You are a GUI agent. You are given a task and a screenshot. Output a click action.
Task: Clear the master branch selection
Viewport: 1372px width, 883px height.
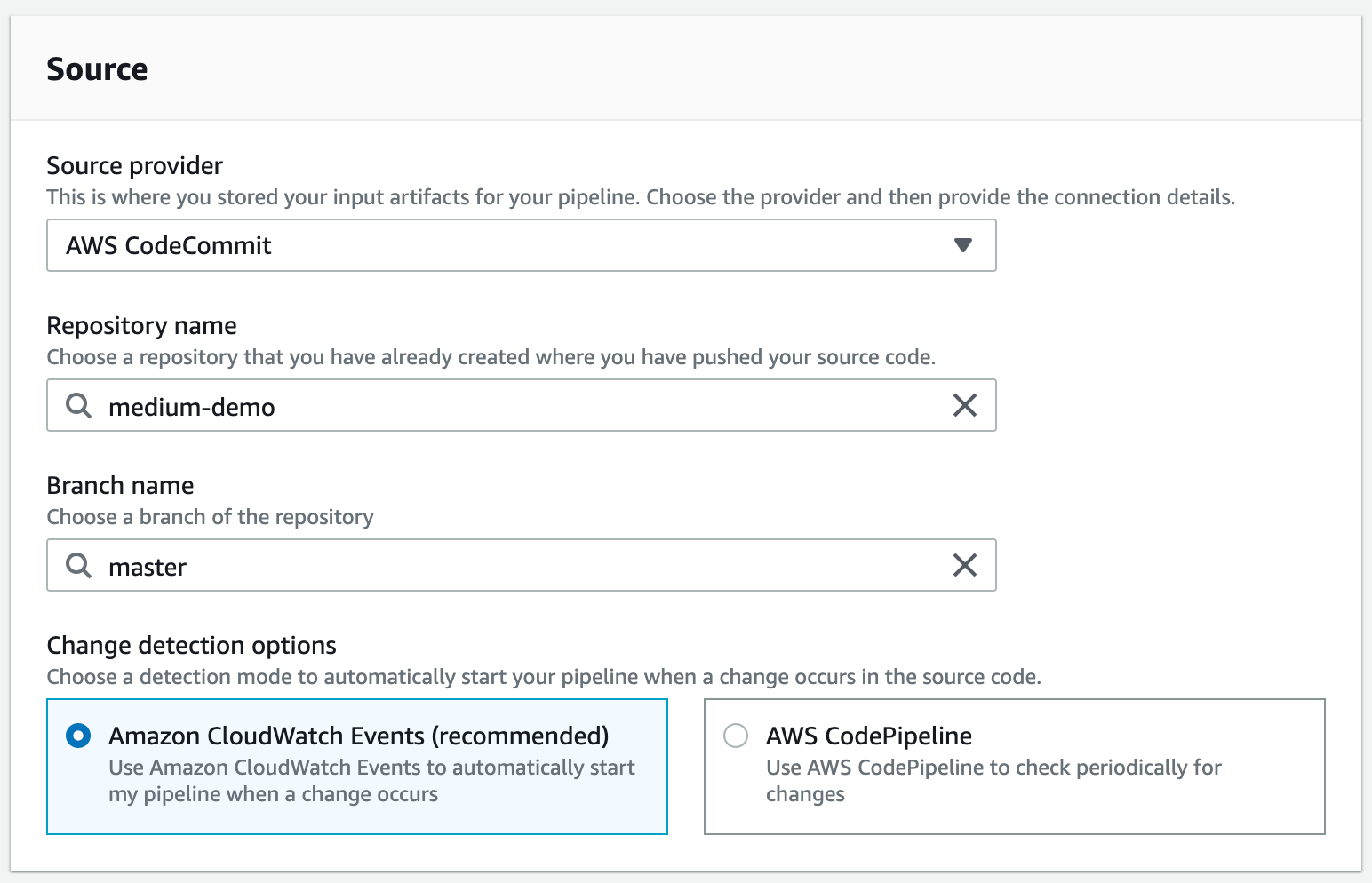tap(964, 565)
